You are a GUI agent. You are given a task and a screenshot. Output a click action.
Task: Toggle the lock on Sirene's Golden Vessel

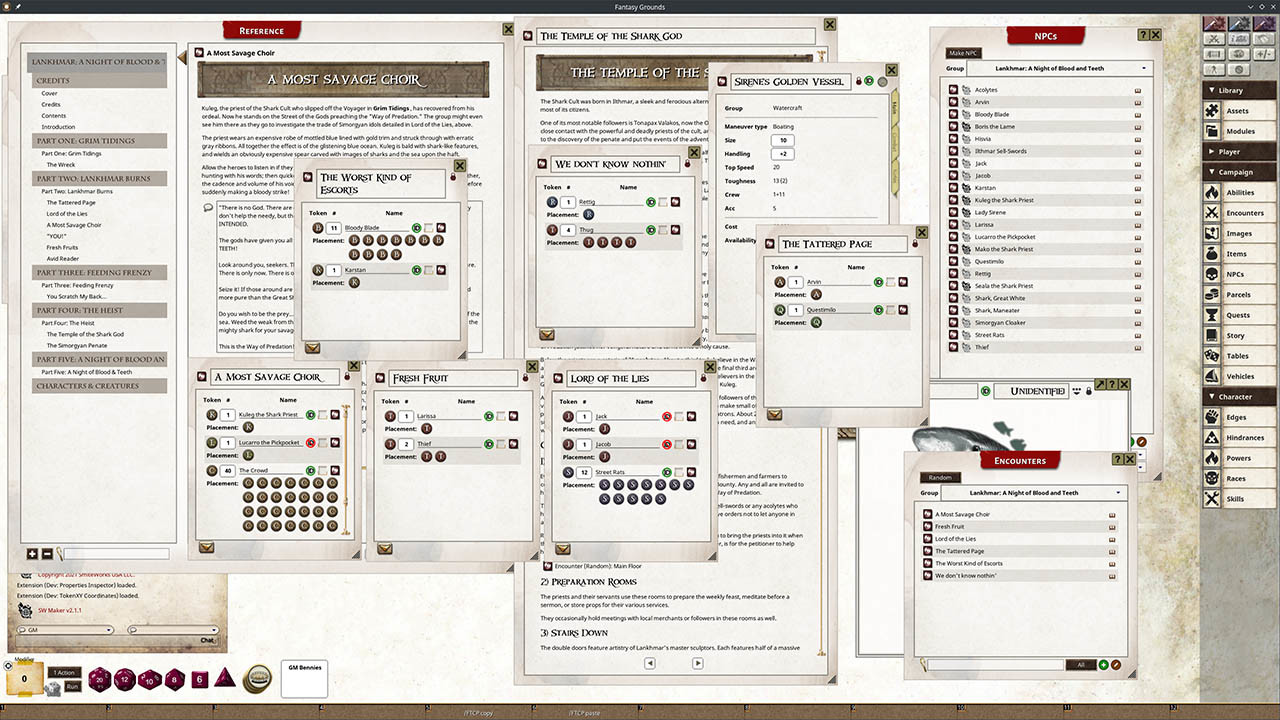pyautogui.click(x=857, y=81)
